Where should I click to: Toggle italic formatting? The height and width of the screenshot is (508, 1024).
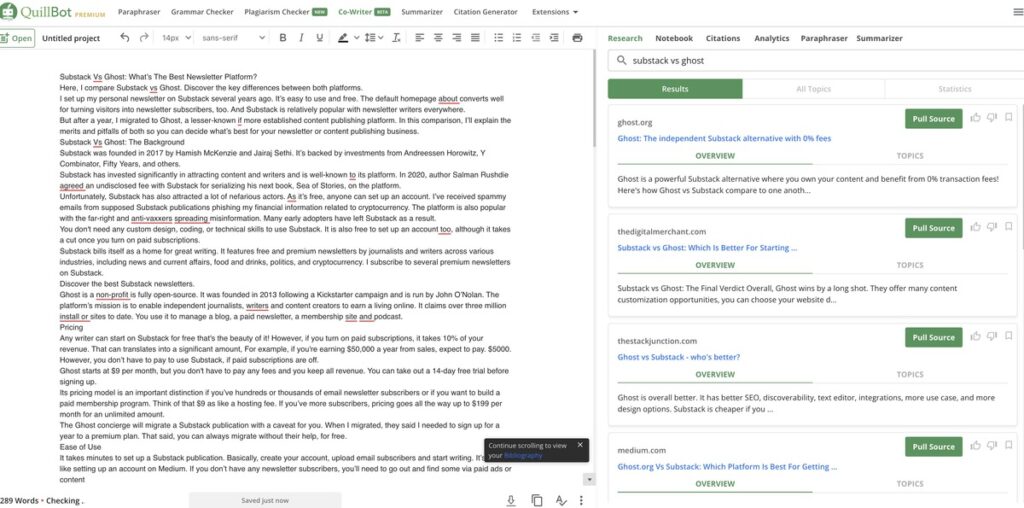coord(300,38)
